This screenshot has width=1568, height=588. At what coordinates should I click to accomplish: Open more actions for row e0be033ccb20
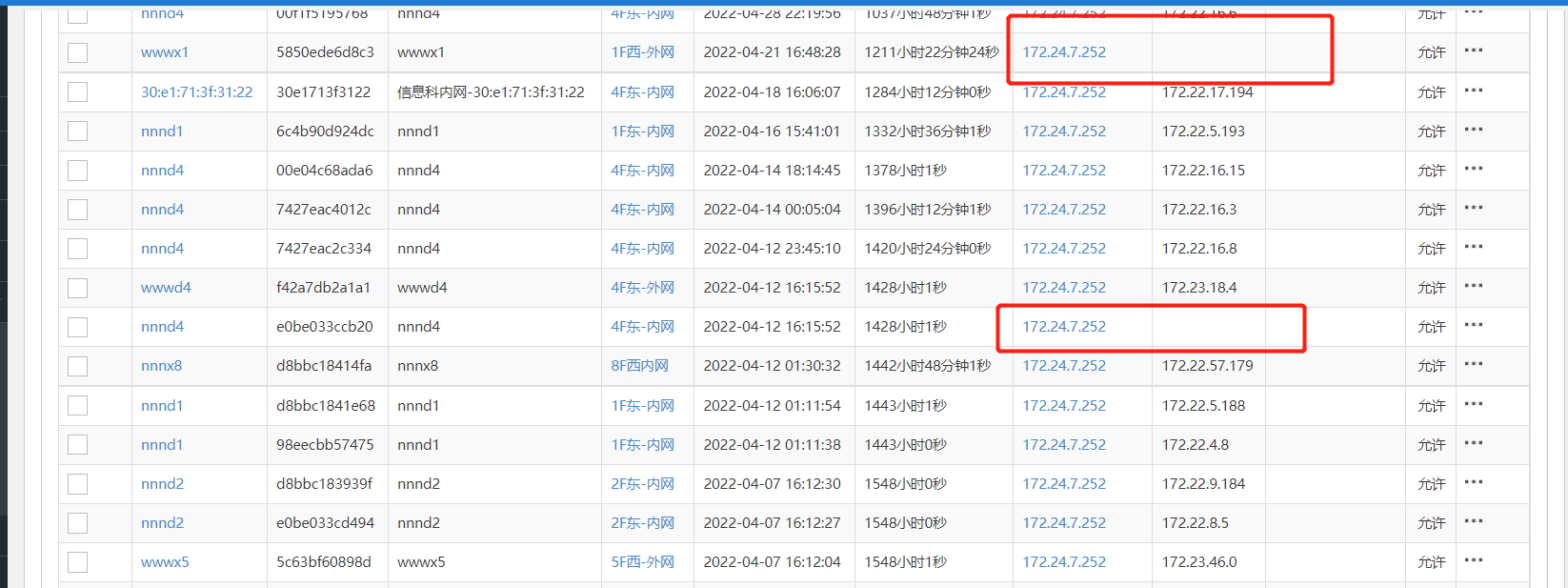pos(1474,326)
